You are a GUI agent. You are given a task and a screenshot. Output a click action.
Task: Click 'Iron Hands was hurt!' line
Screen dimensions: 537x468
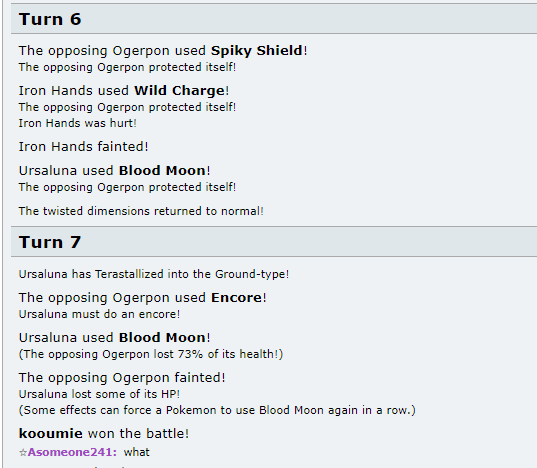pos(78,123)
